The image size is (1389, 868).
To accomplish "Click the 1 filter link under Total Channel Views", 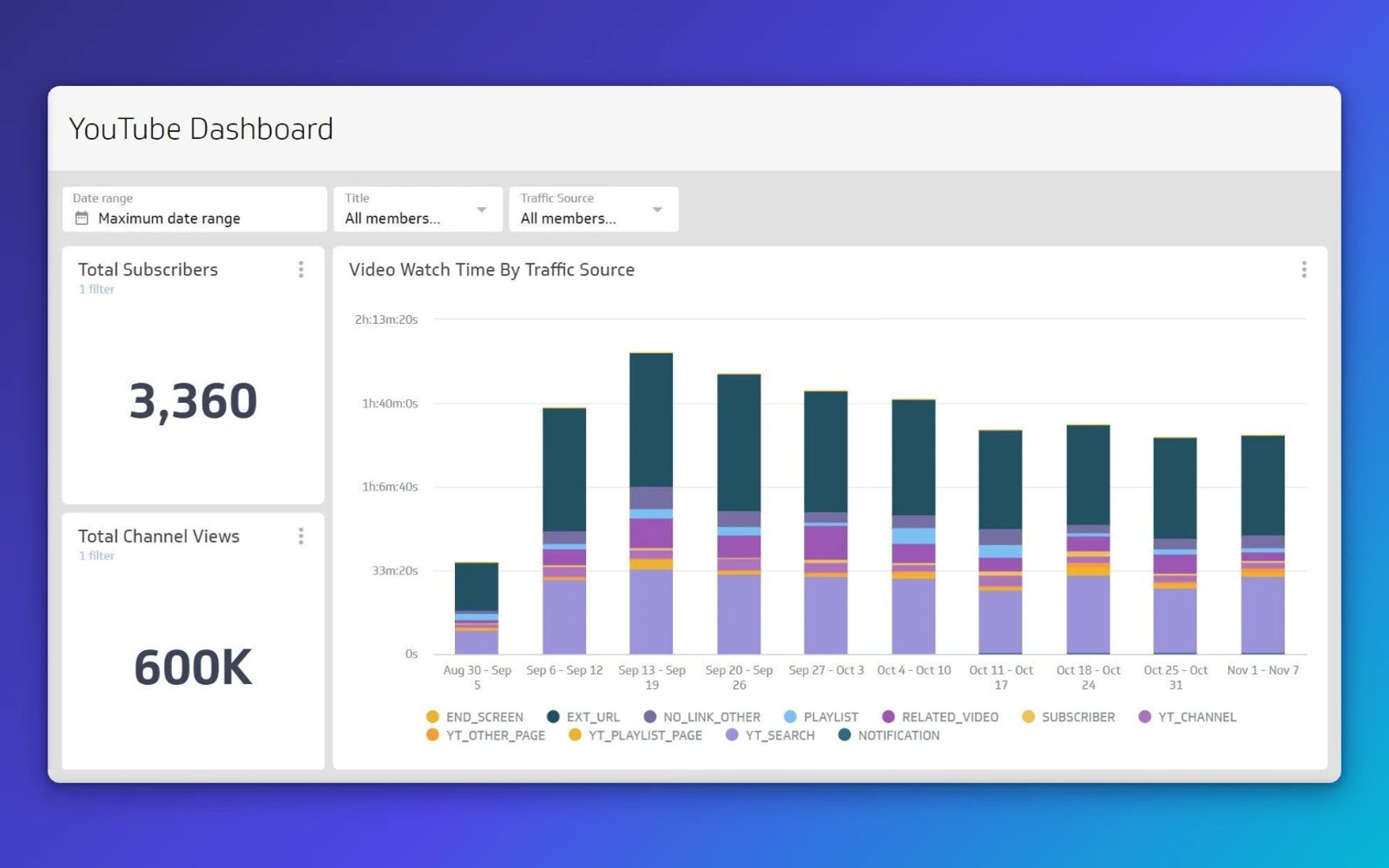I will (96, 556).
